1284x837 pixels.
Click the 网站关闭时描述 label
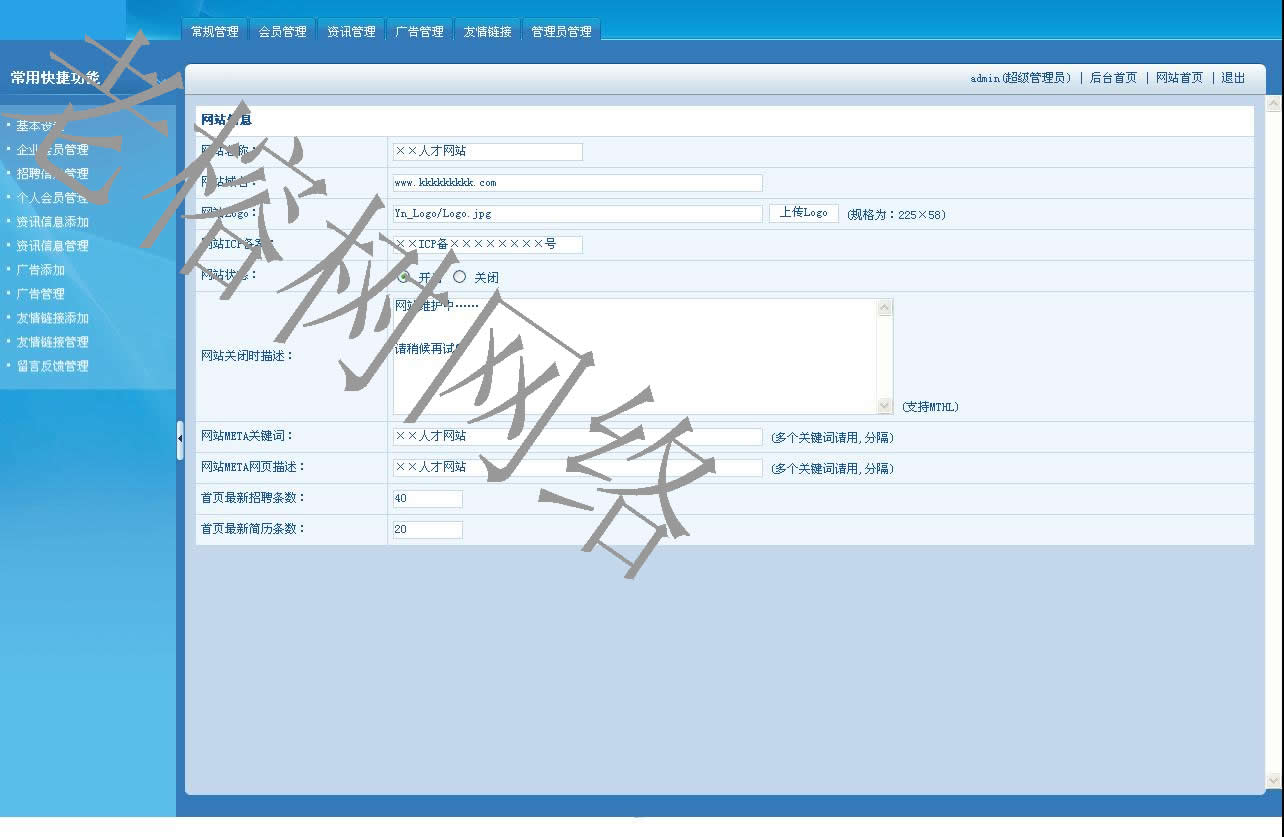coord(247,356)
